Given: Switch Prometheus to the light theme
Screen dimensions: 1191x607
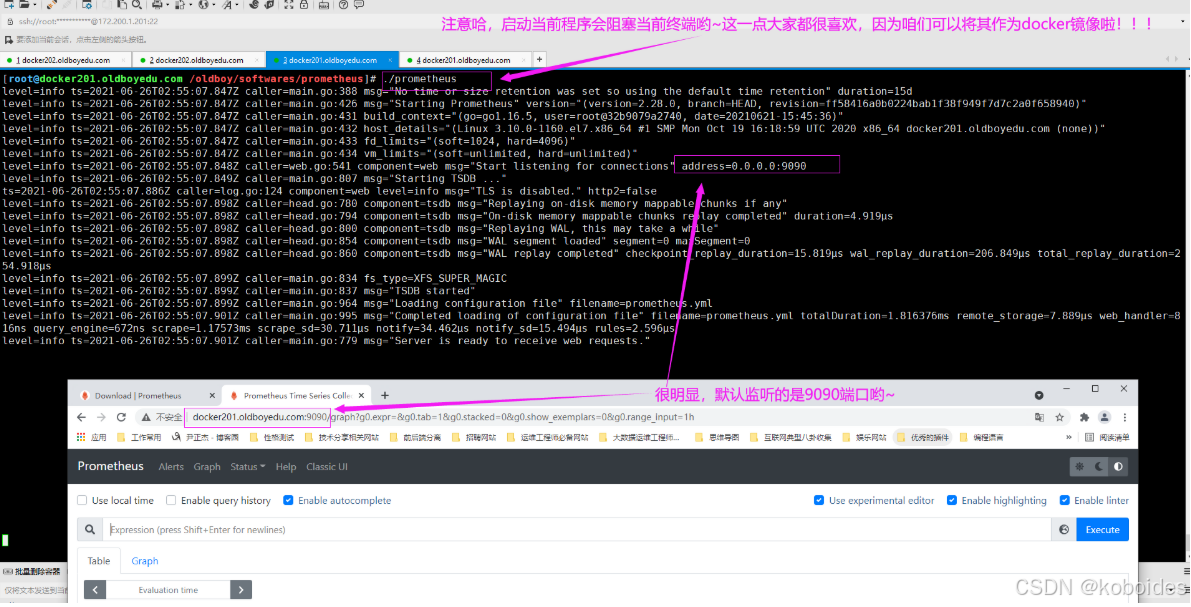Looking at the screenshot, I should click(x=1079, y=466).
